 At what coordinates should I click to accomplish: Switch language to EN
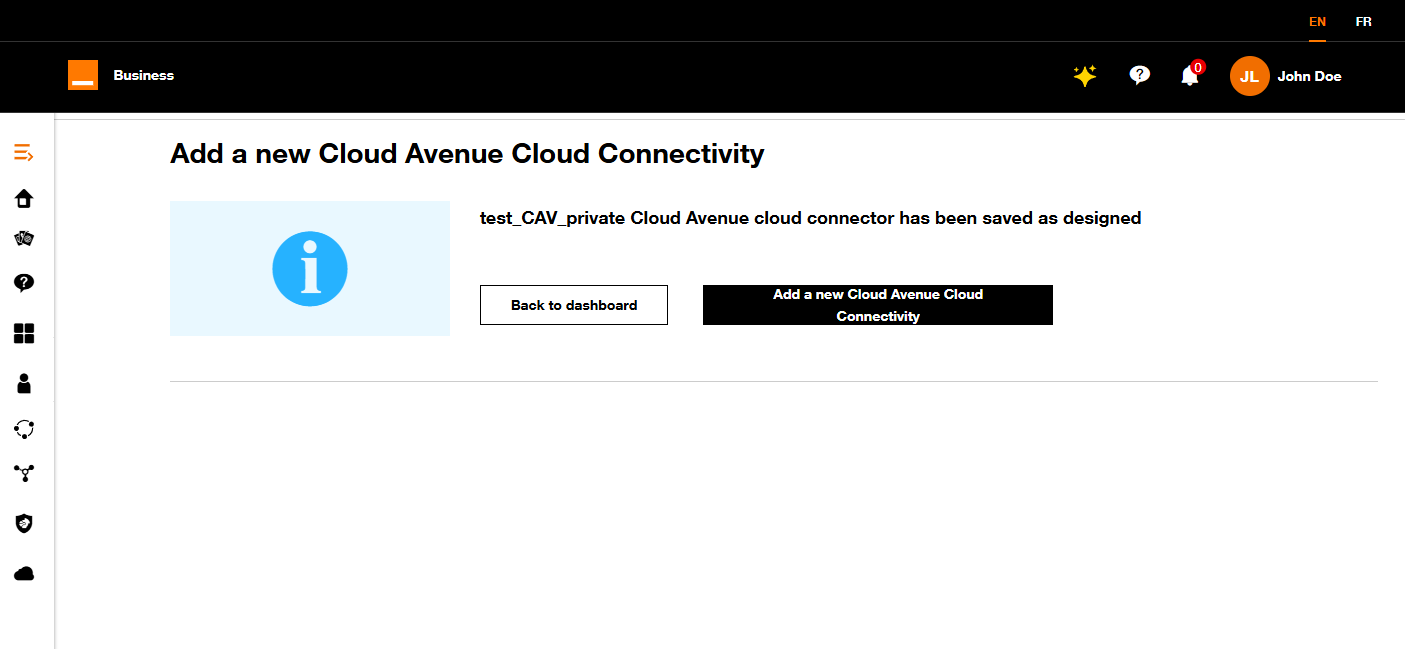pos(1317,21)
